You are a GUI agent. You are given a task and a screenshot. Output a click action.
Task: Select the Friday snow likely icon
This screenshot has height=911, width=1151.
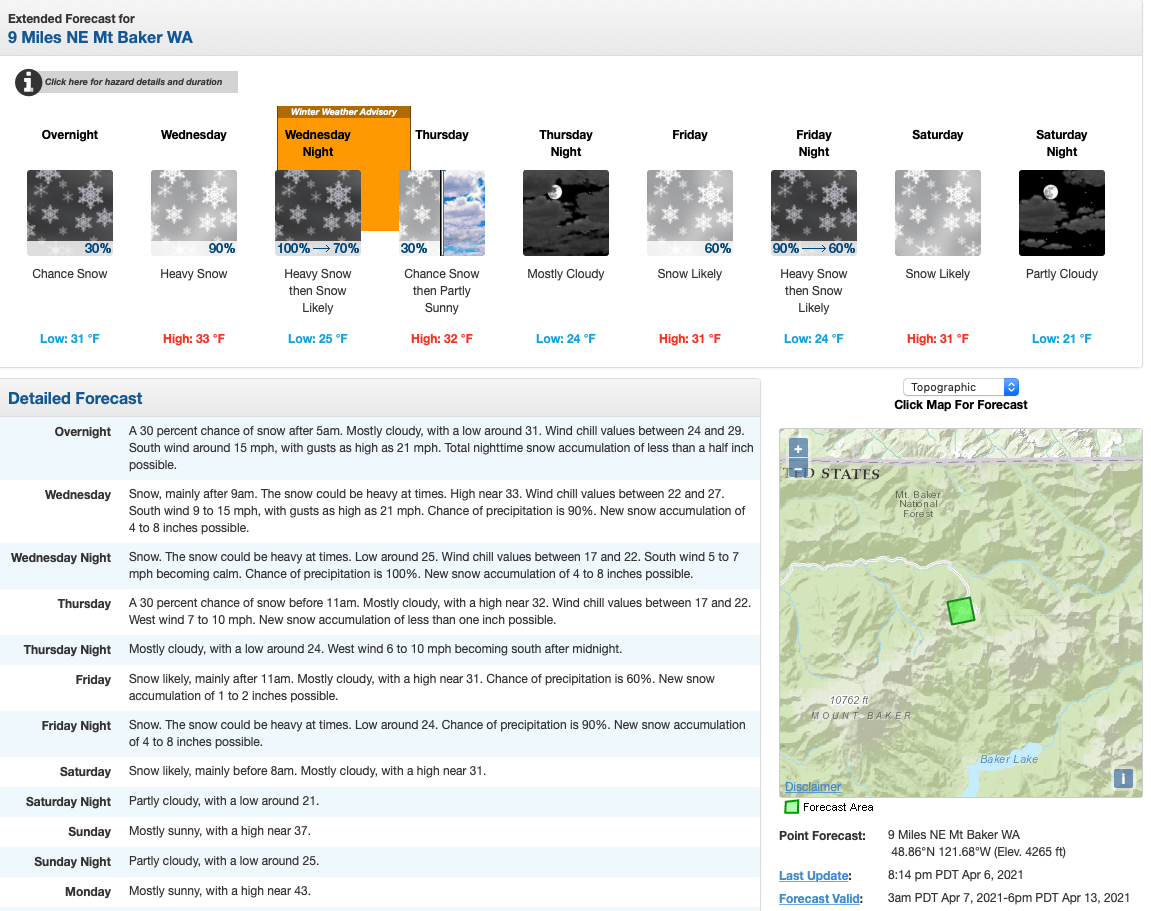tap(690, 213)
